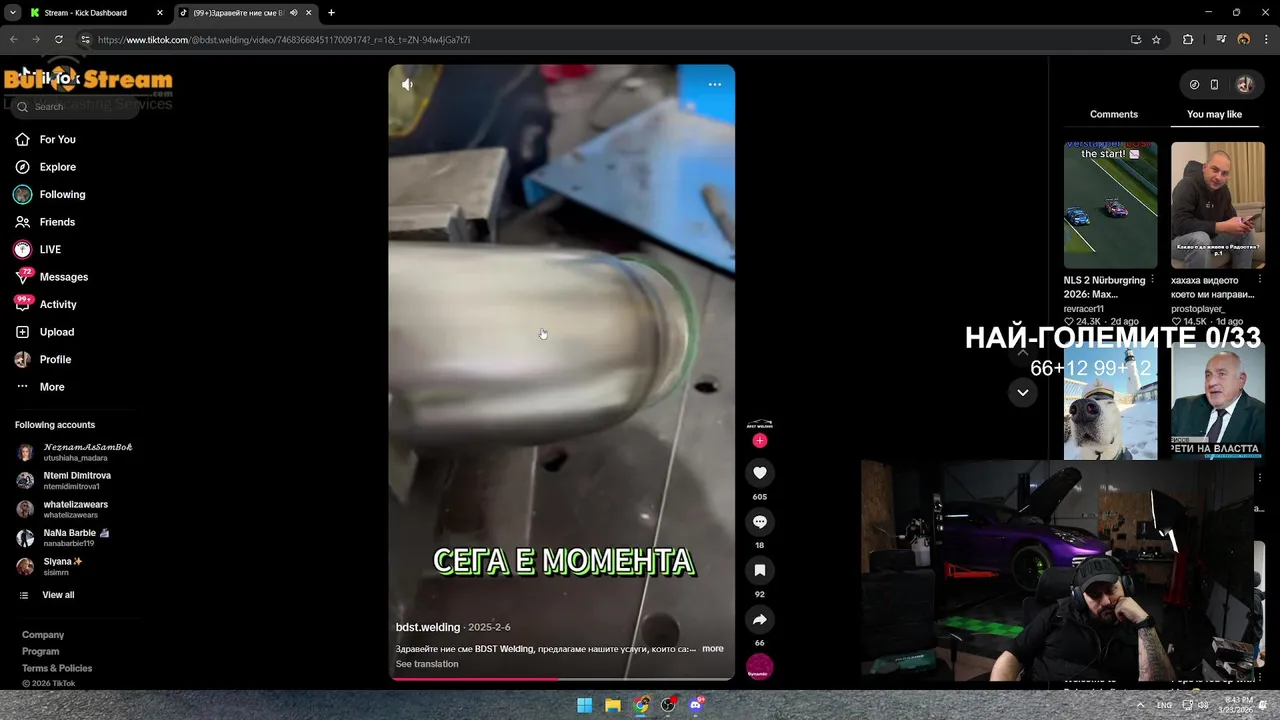1280x720 pixels.
Task: Mute the TikTok video sound
Action: (x=407, y=85)
